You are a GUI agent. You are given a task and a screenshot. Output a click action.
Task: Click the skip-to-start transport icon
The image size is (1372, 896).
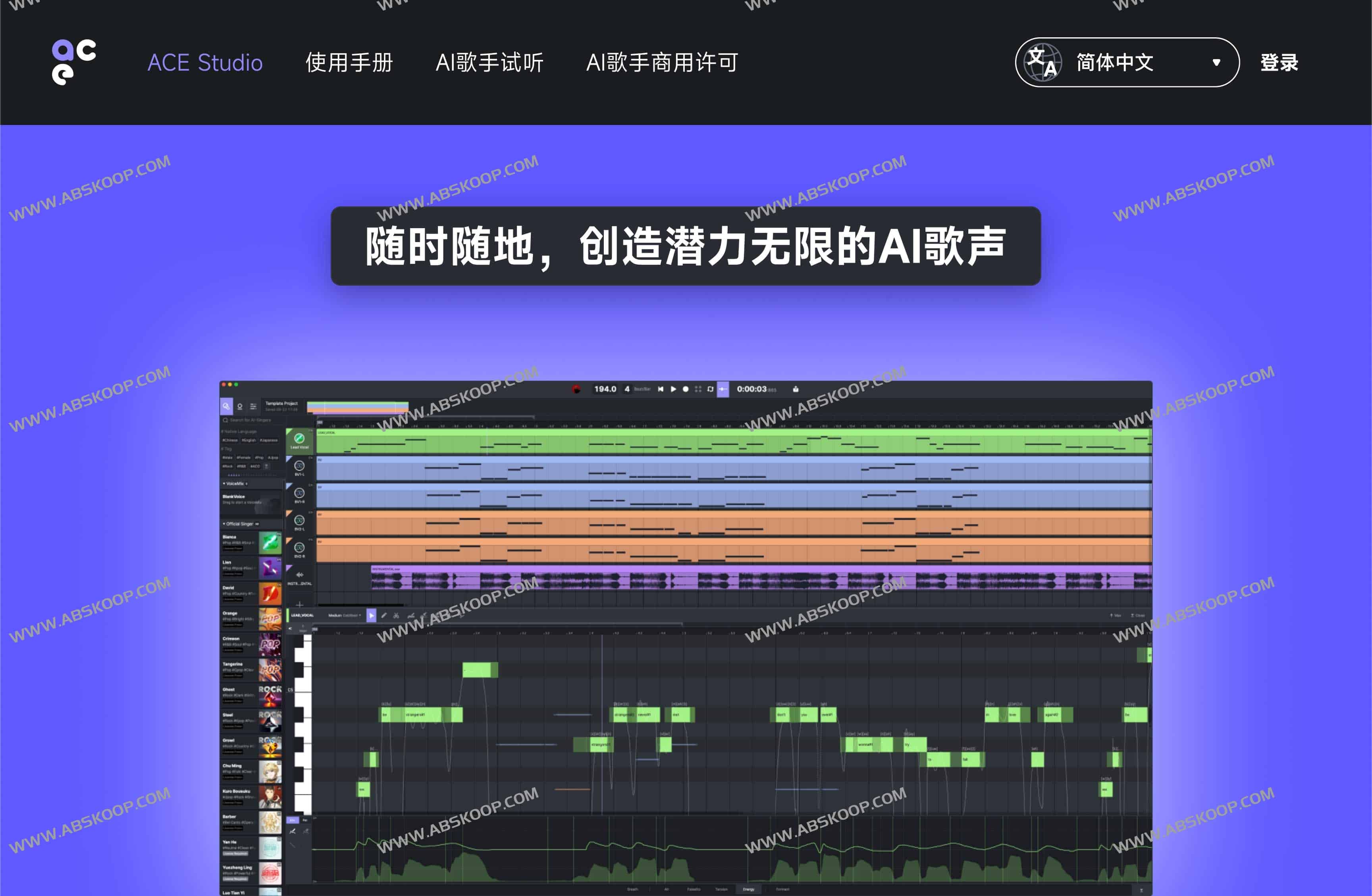[661, 389]
